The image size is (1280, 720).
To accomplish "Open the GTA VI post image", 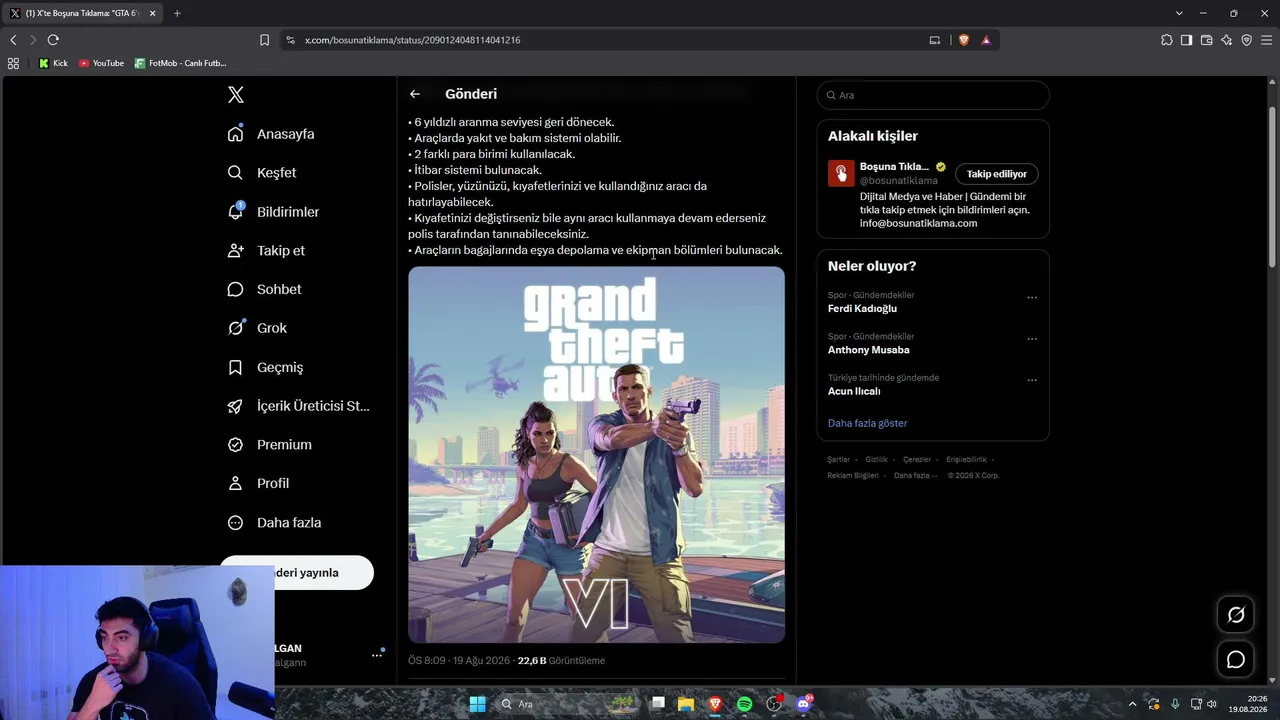I will pyautogui.click(x=596, y=454).
